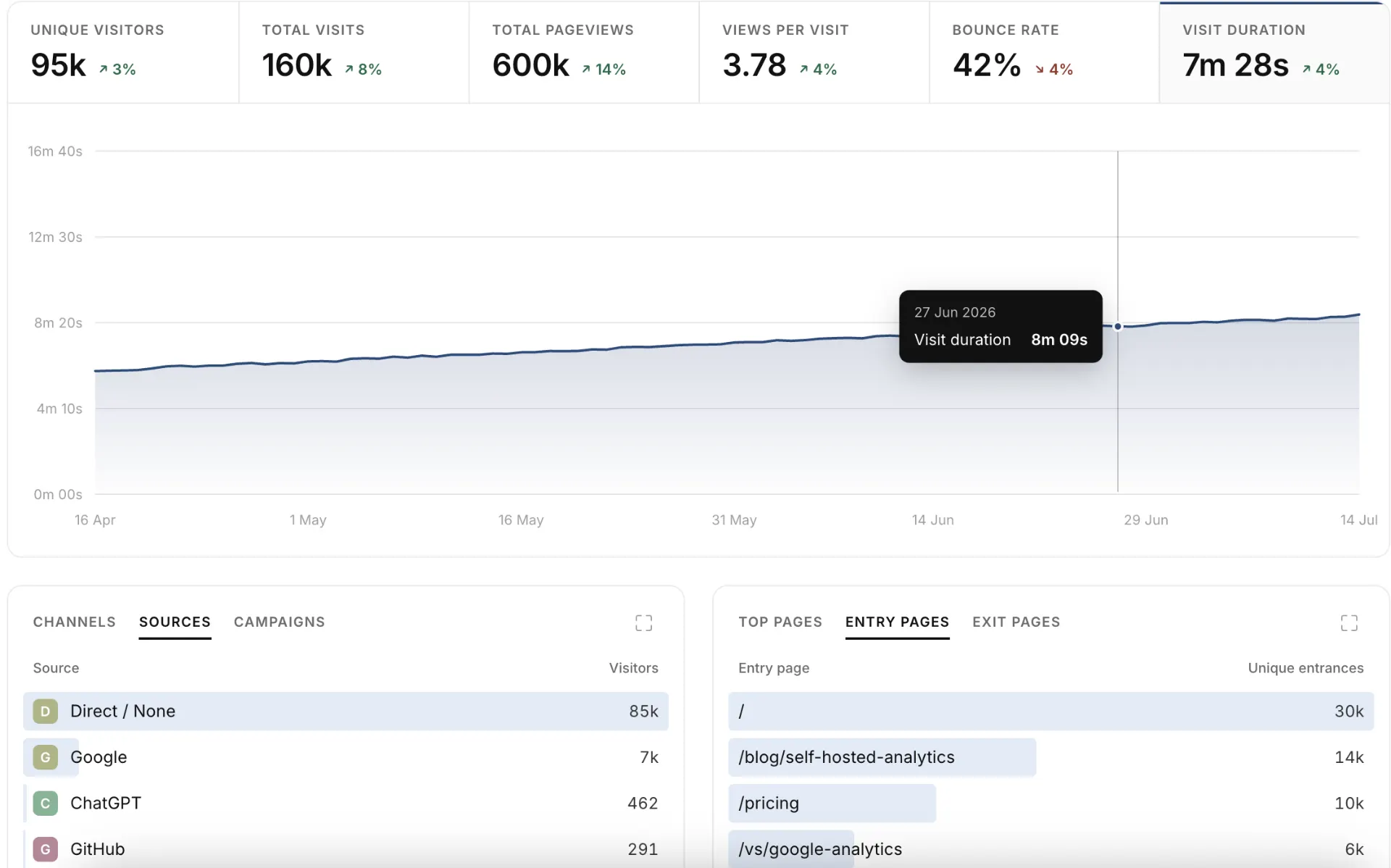Click the 4m 10s y-axis label

(x=59, y=409)
